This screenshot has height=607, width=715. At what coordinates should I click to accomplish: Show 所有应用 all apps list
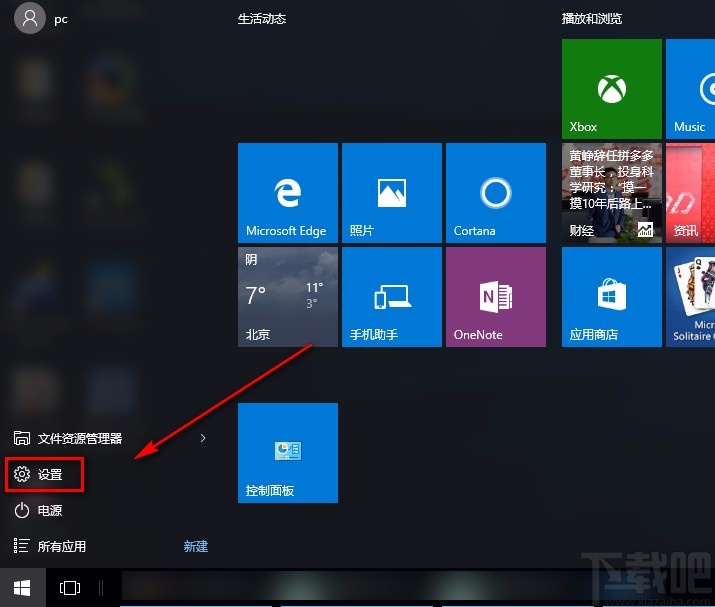tap(50, 546)
